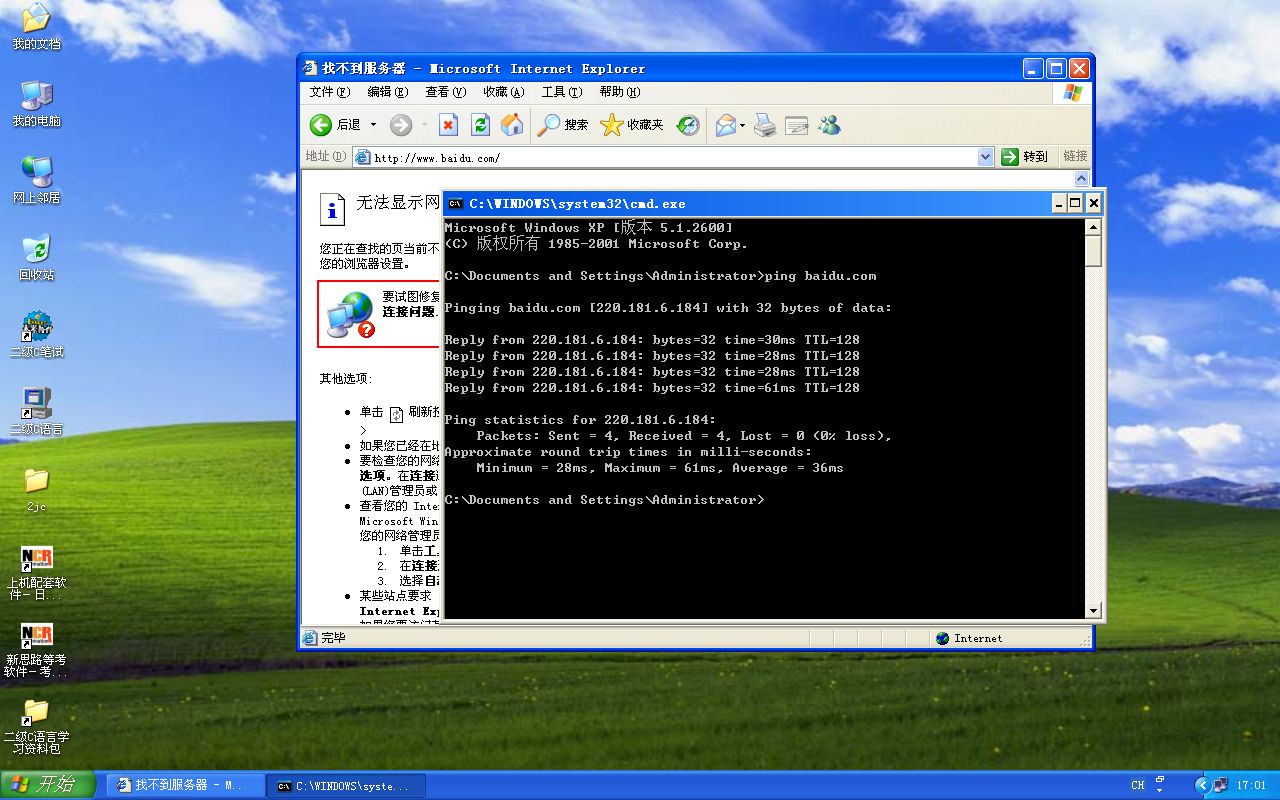Viewport: 1280px width, 800px height.
Task: Open the File (文件) menu
Action: (329, 92)
